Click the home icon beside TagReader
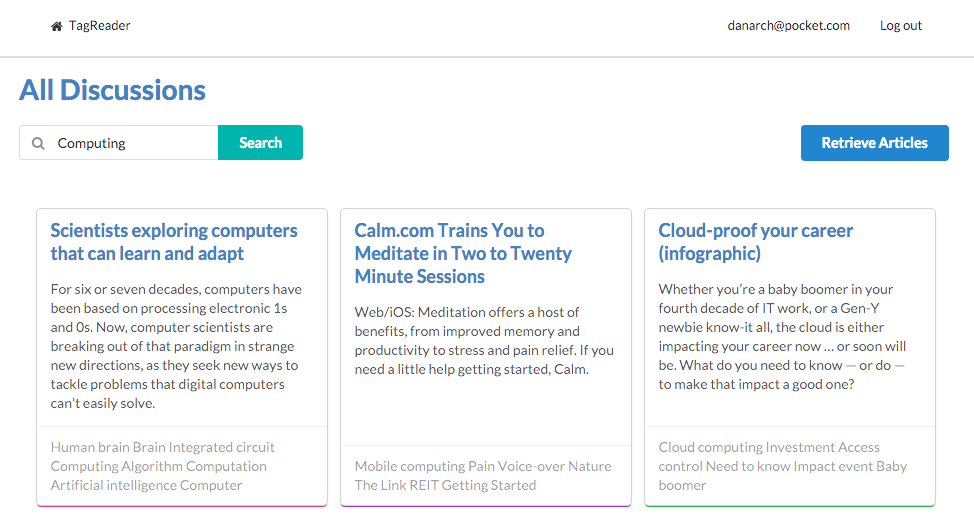Screen dimensions: 974x518 click(57, 26)
